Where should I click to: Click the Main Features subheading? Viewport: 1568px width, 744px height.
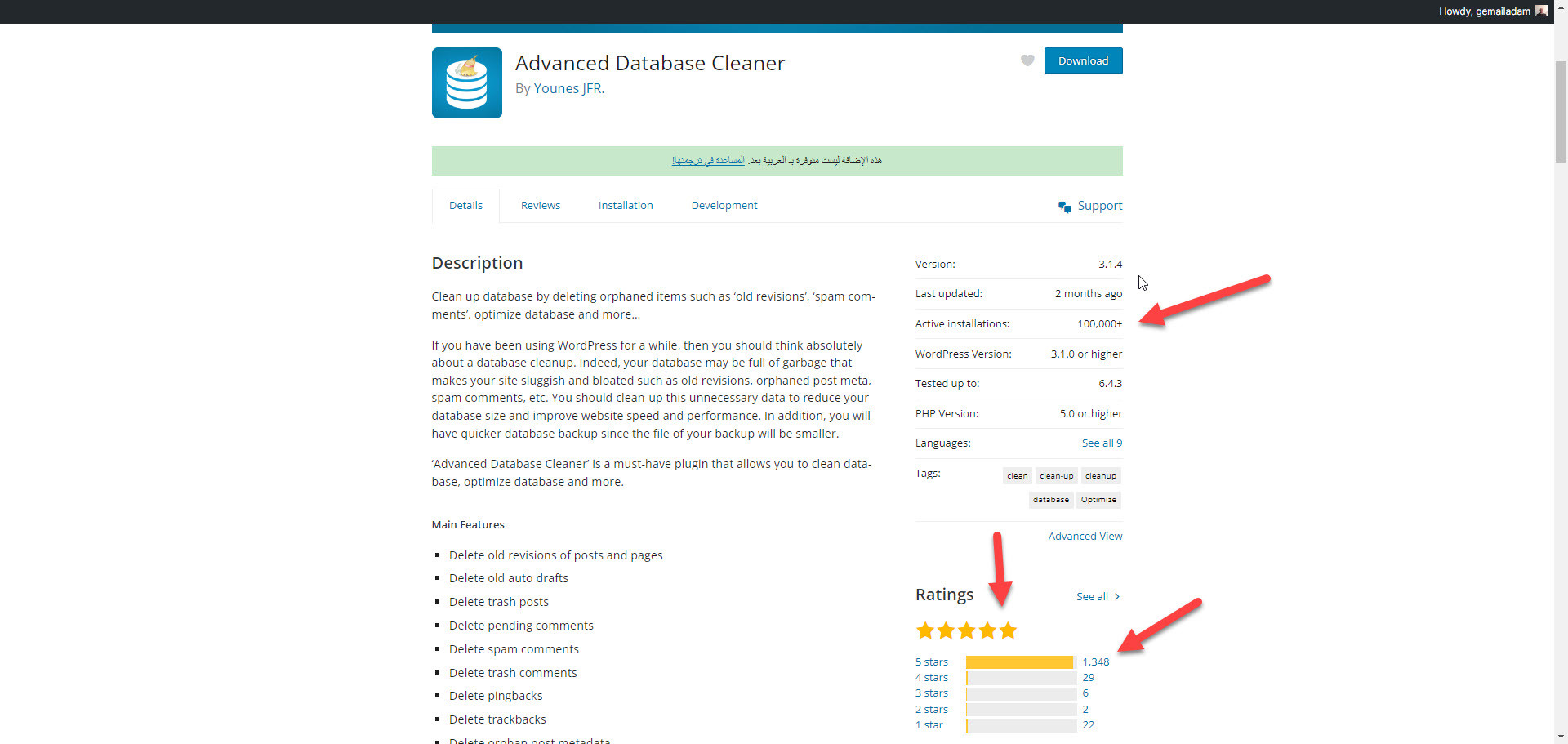[468, 525]
